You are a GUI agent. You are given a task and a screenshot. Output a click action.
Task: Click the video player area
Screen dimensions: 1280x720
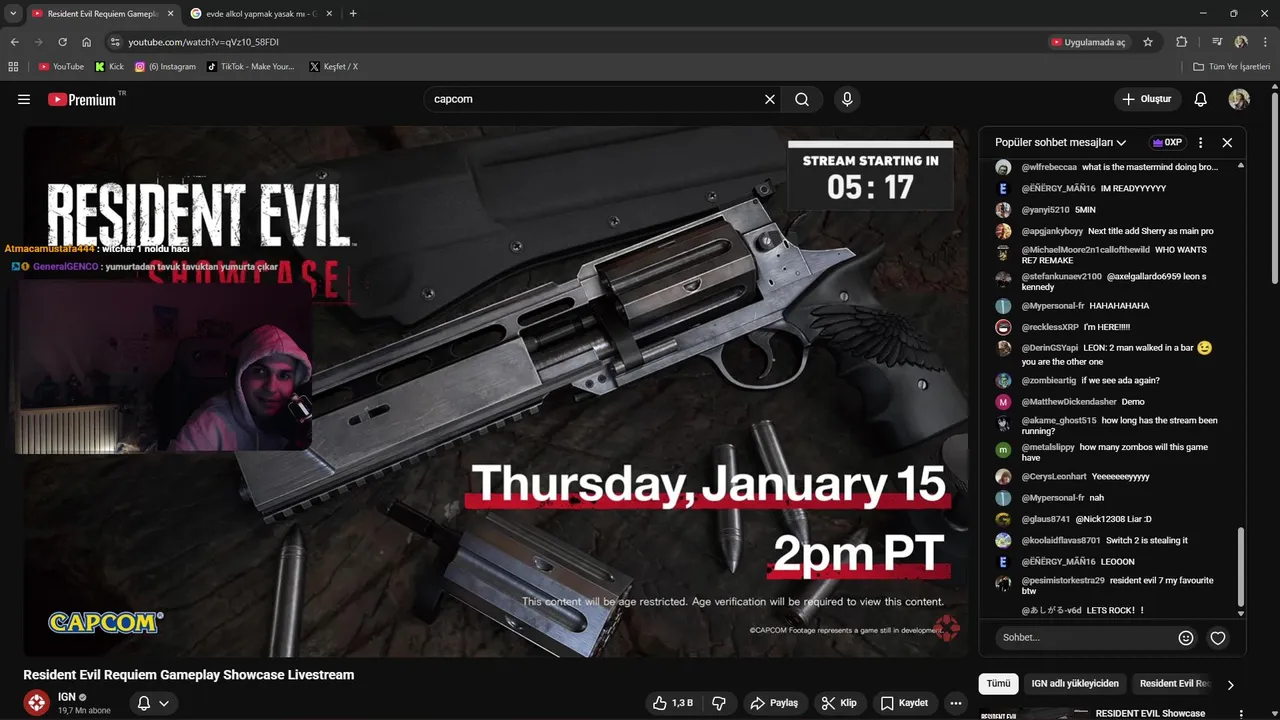click(x=496, y=391)
